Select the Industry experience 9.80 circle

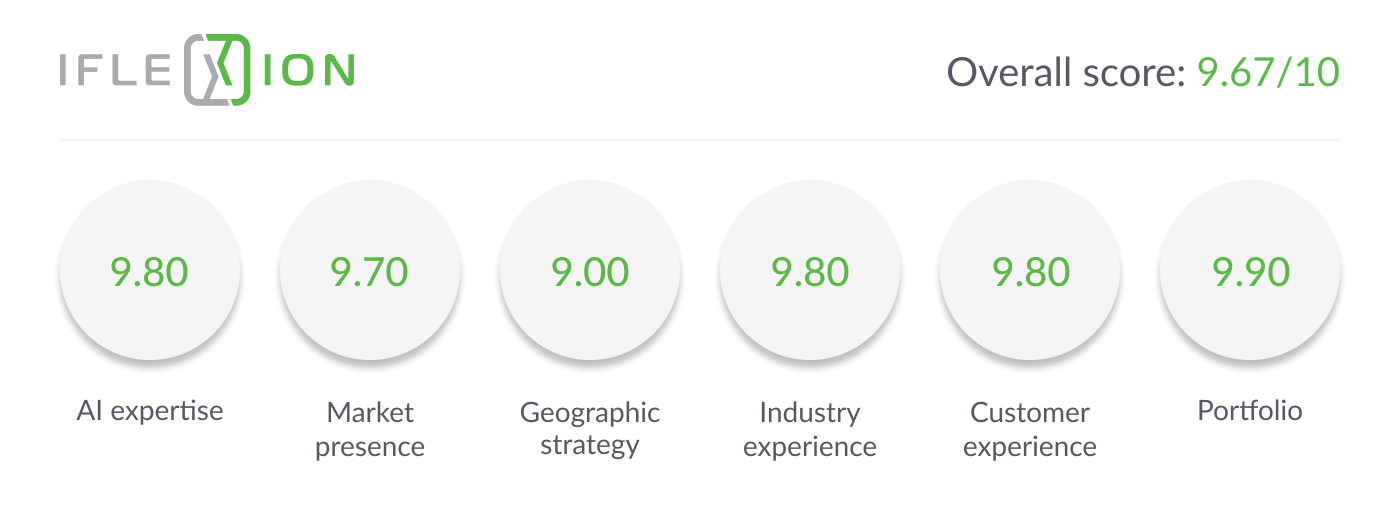tap(810, 272)
